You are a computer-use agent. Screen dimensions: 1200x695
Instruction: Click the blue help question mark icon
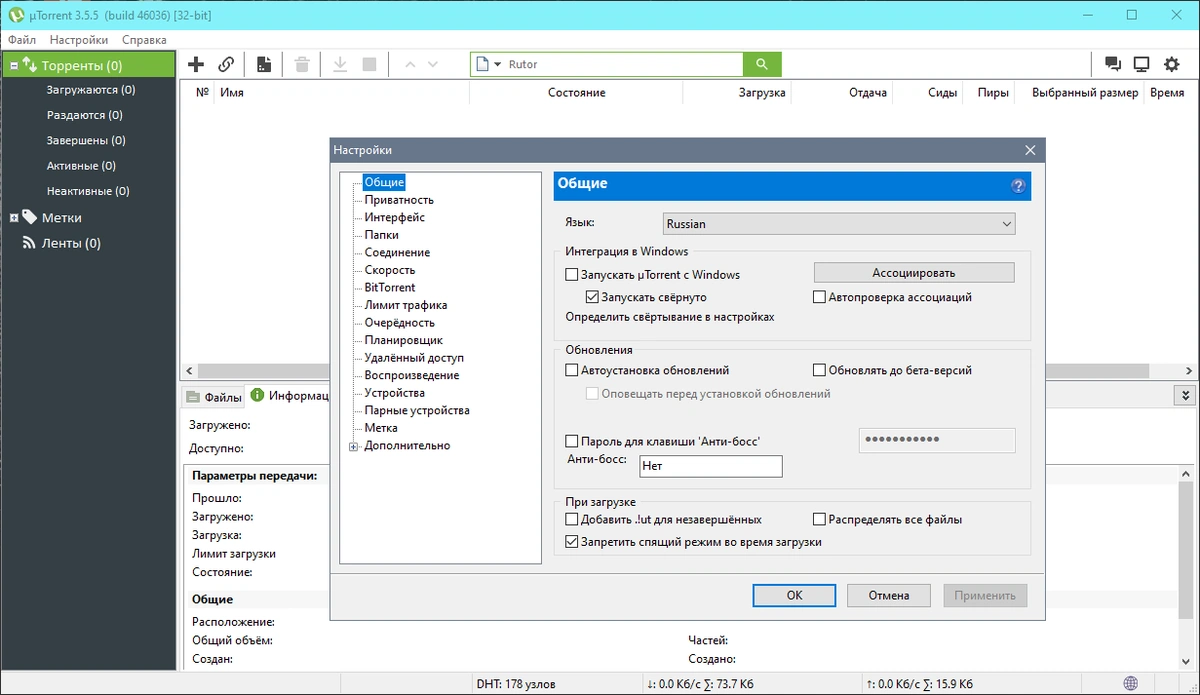click(1018, 185)
